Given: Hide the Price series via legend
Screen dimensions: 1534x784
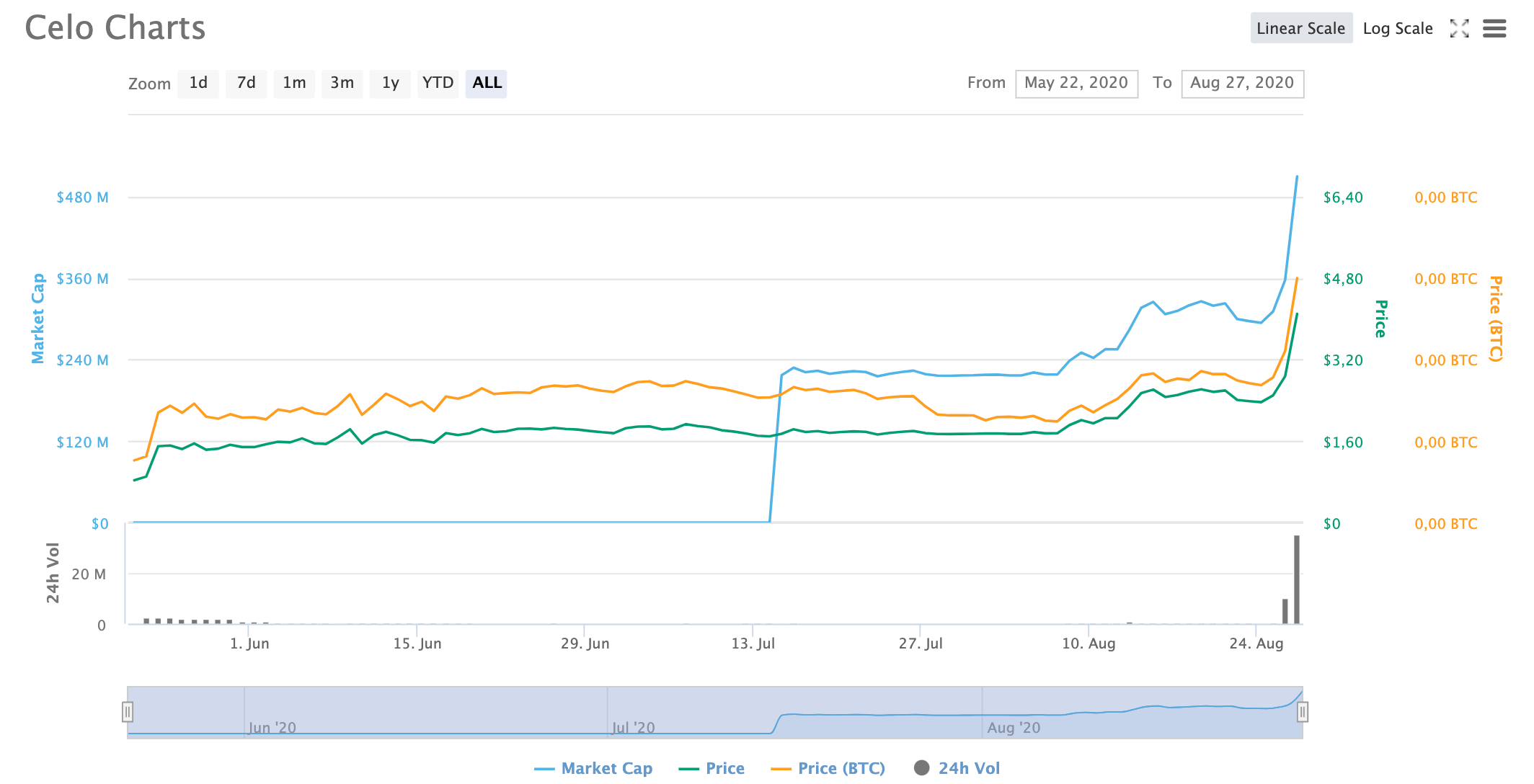Looking at the screenshot, I should pyautogui.click(x=724, y=768).
